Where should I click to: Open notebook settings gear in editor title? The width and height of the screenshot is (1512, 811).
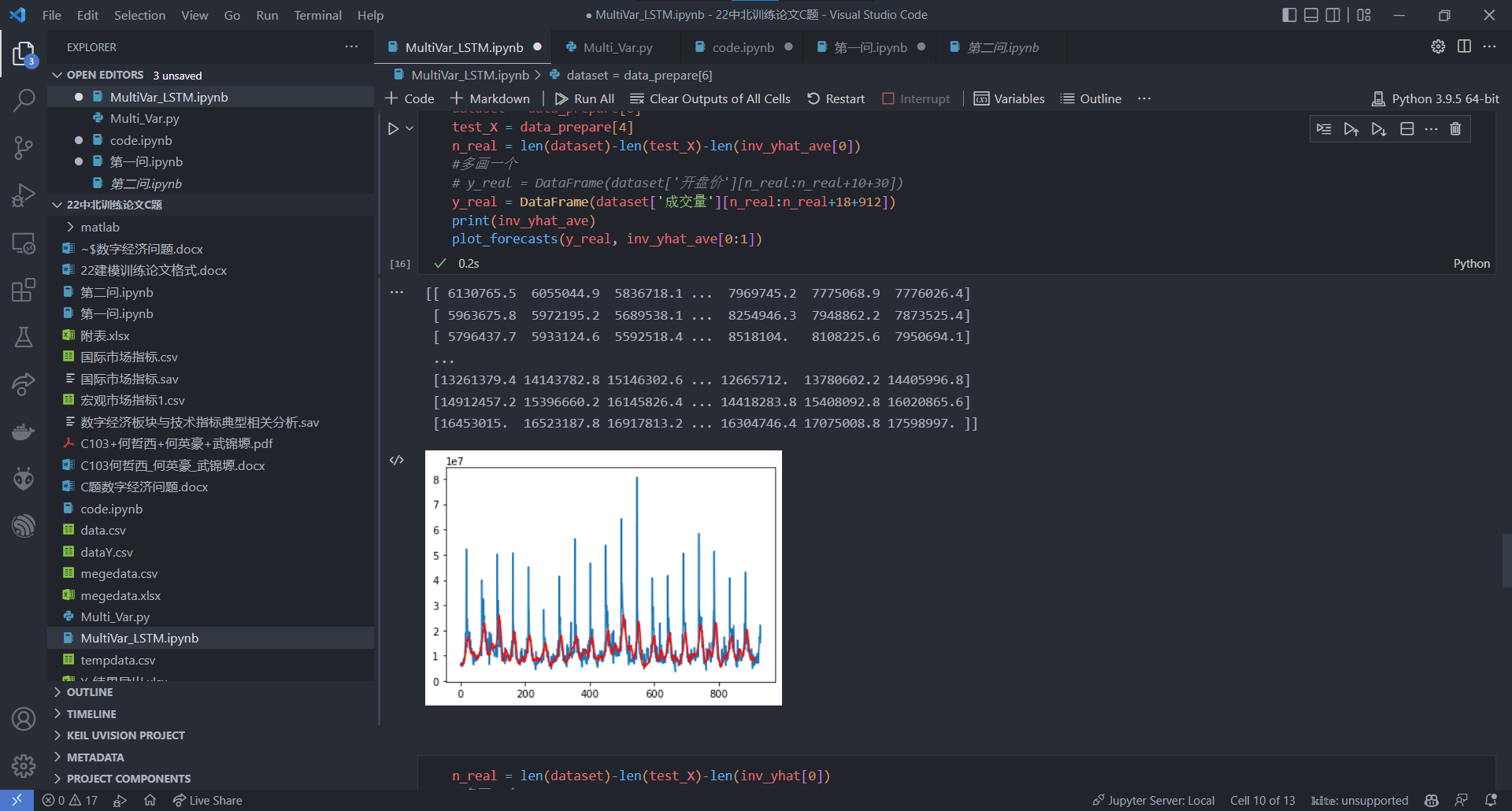pyautogui.click(x=1438, y=46)
